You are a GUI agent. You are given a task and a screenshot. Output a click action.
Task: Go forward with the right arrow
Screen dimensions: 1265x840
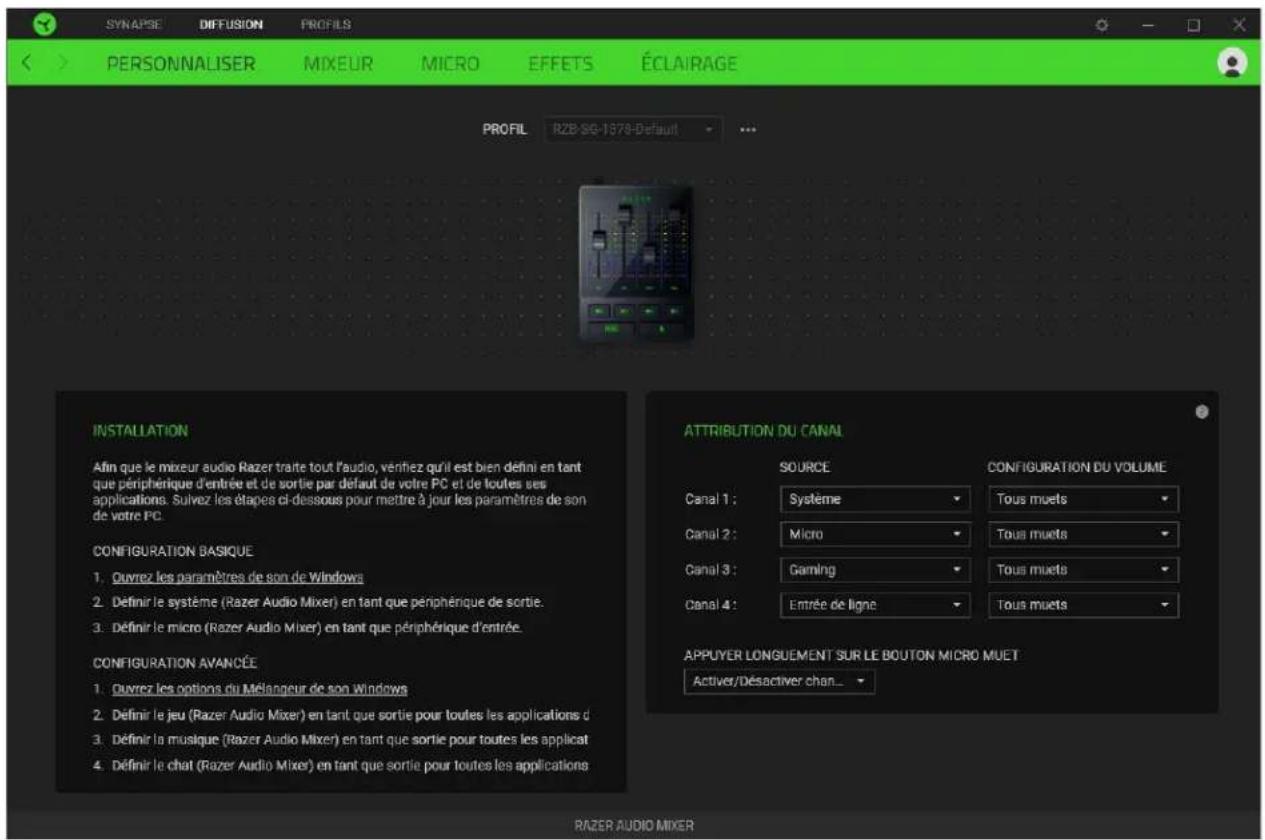[61, 64]
